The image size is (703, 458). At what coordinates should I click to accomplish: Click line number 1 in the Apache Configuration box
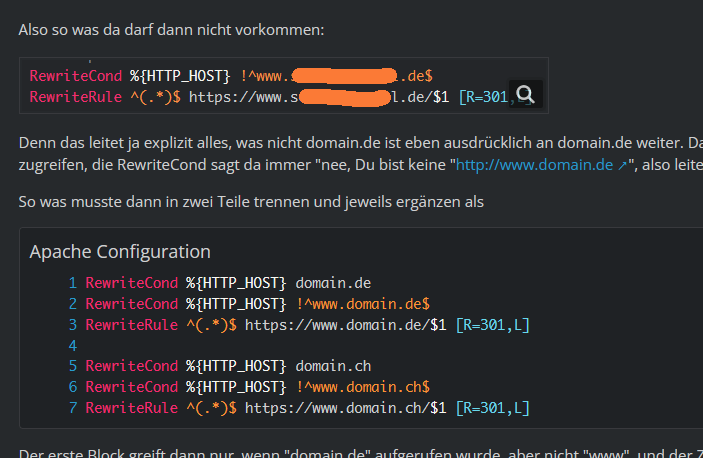(x=72, y=283)
